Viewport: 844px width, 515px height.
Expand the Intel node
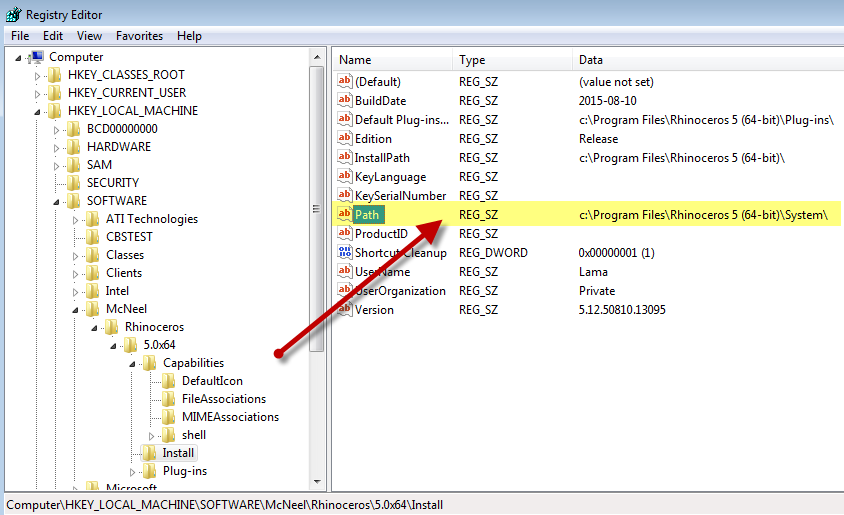coord(75,292)
